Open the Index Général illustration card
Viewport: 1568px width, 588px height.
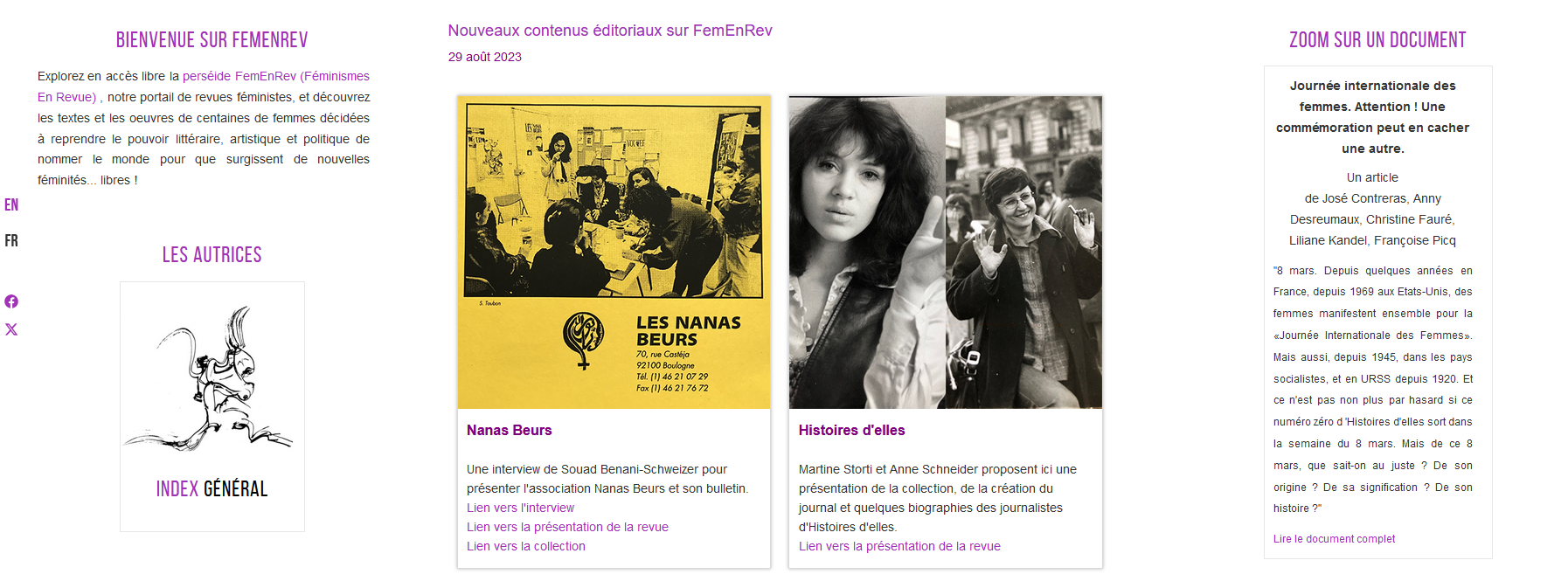pyautogui.click(x=212, y=406)
